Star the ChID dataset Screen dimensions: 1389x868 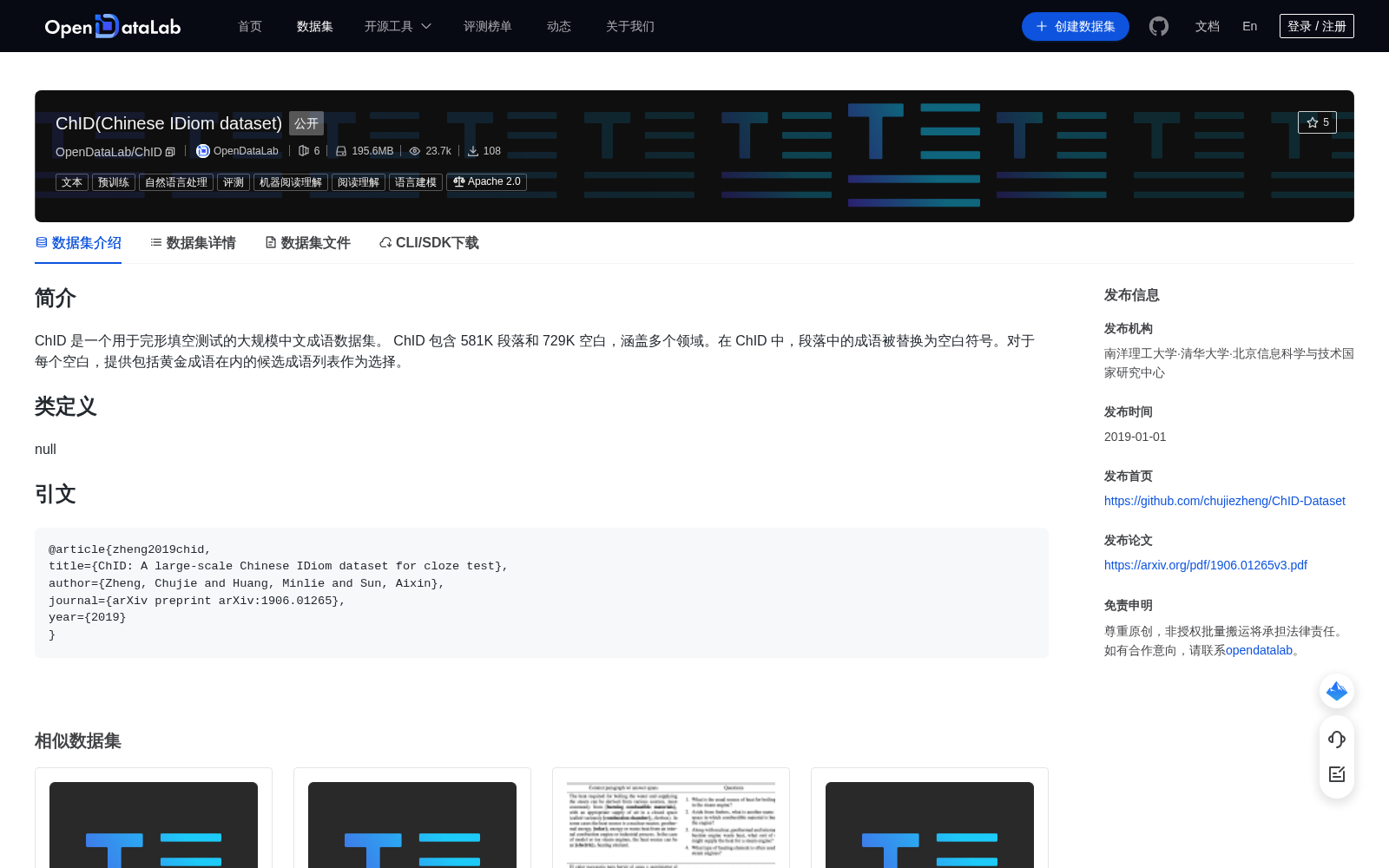click(x=1317, y=122)
